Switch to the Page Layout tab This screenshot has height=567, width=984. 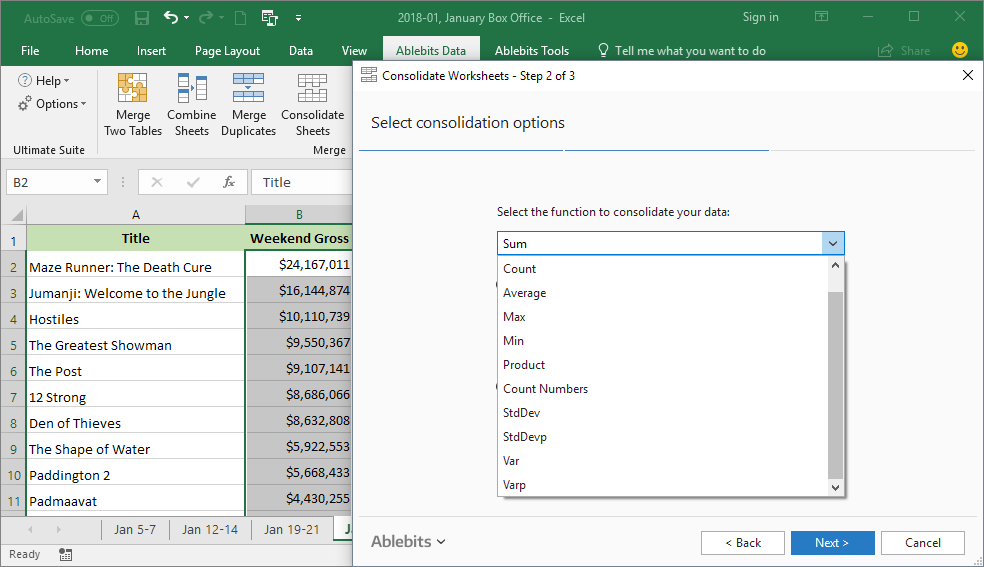227,51
